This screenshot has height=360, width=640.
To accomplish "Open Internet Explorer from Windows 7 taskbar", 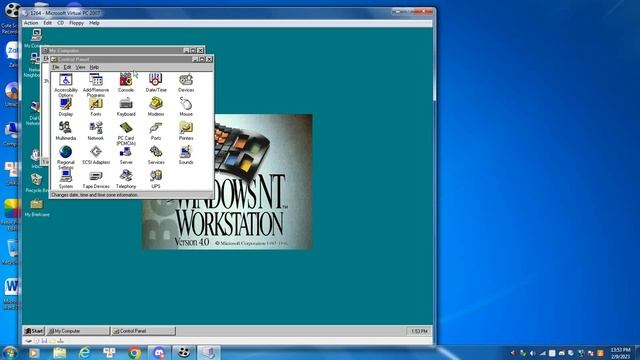I will [x=84, y=352].
